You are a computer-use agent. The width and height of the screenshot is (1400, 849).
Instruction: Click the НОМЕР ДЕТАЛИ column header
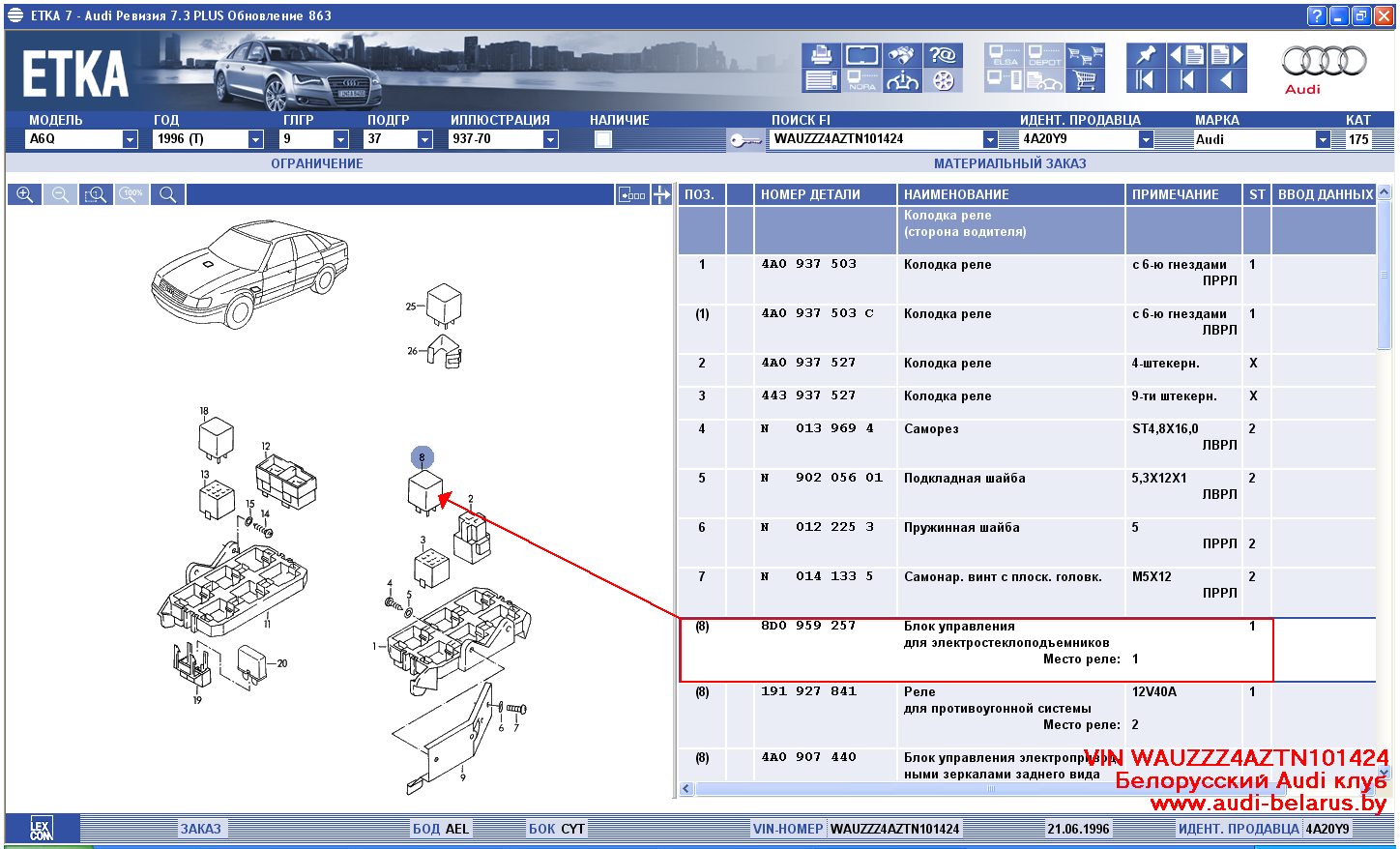click(x=826, y=194)
